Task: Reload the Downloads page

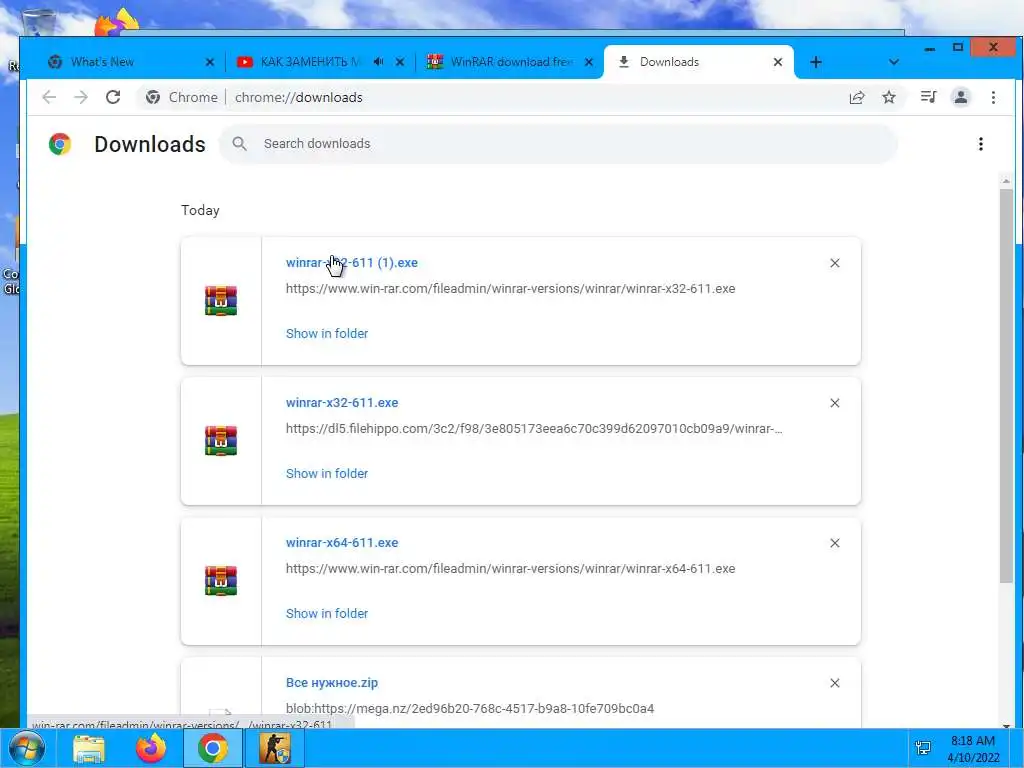Action: [x=113, y=97]
